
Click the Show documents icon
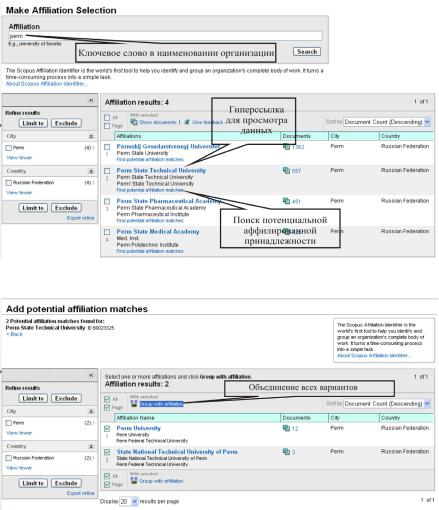point(134,122)
